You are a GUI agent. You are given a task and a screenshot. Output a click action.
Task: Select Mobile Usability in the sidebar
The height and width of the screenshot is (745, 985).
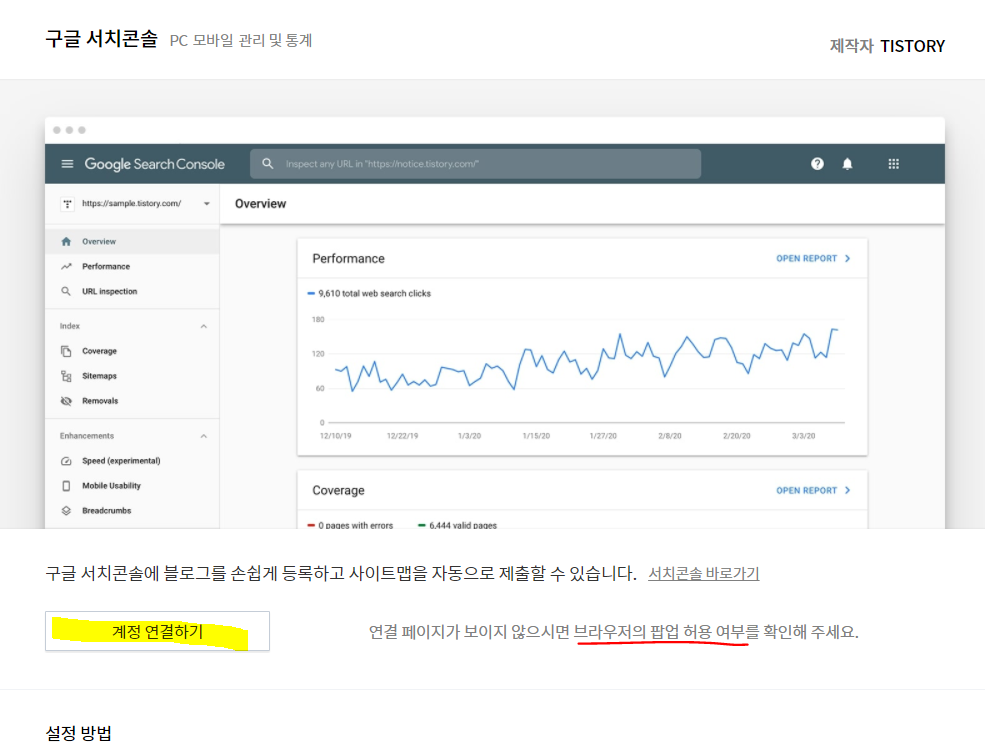click(x=133, y=486)
